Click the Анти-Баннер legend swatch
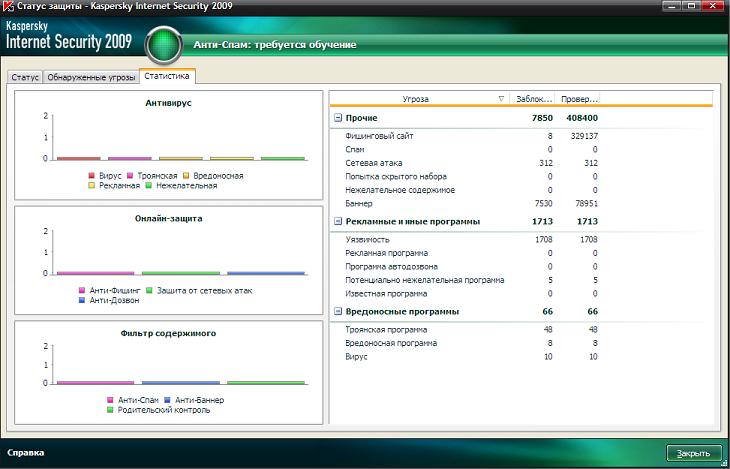 168,401
